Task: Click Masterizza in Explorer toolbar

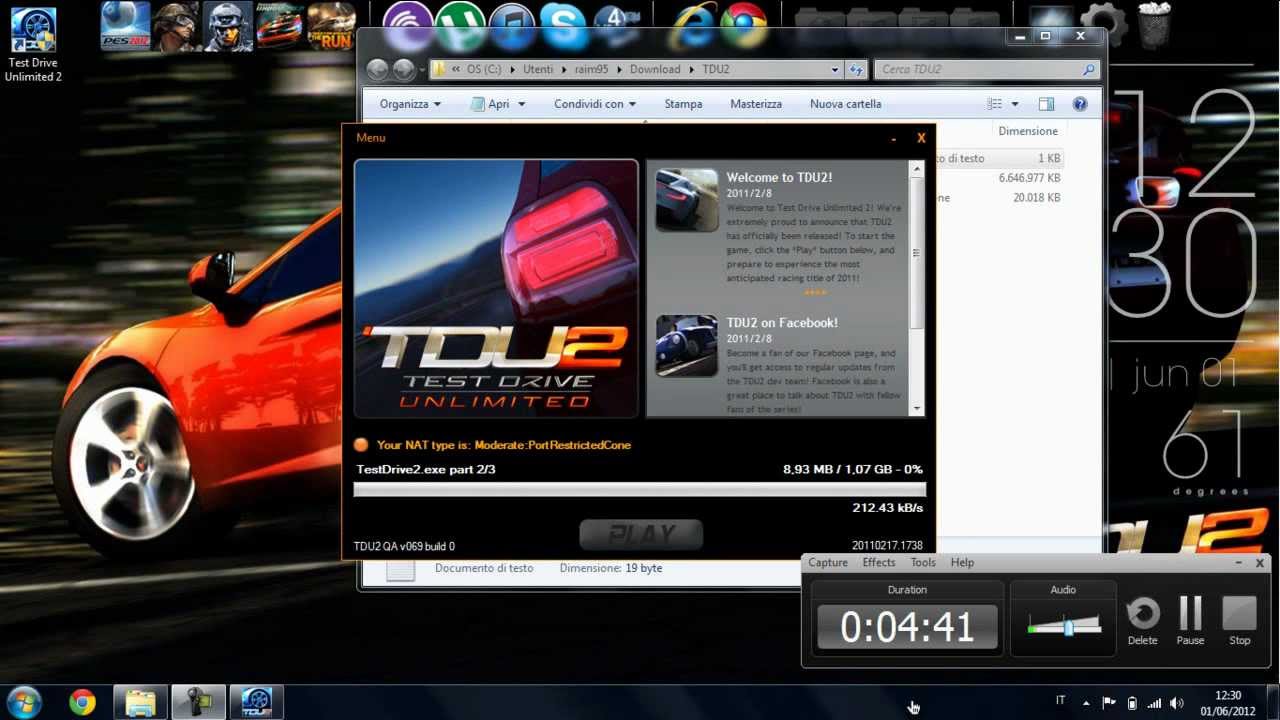Action: [x=756, y=104]
